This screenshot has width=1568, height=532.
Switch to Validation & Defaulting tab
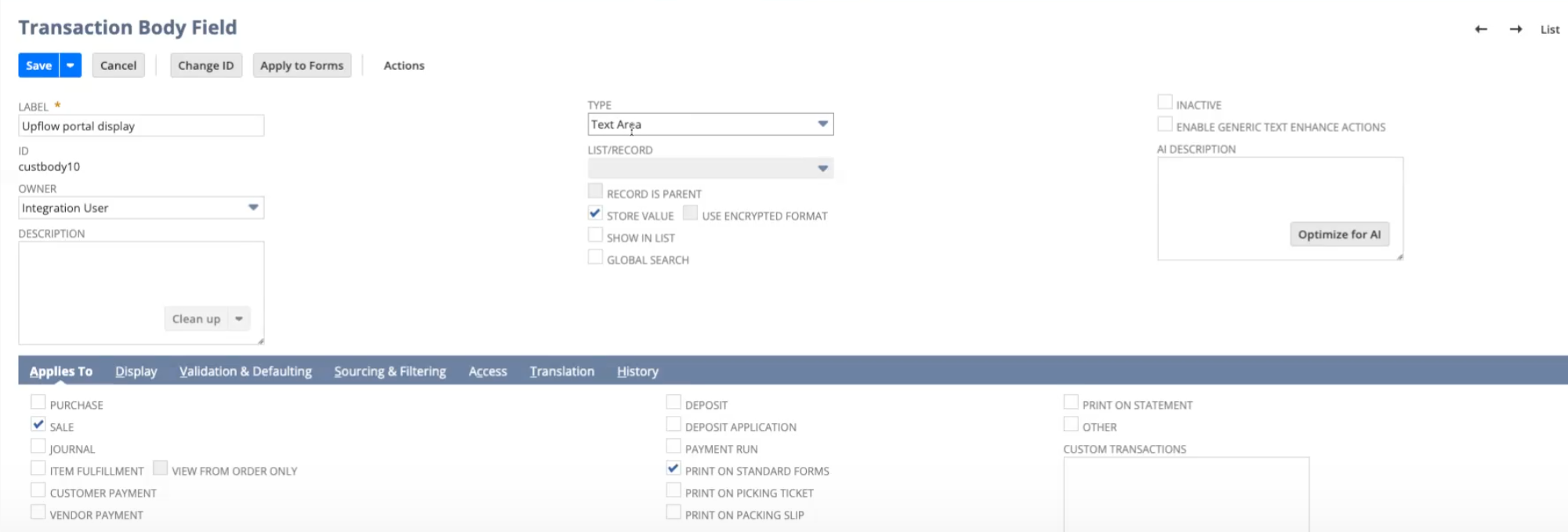point(245,371)
